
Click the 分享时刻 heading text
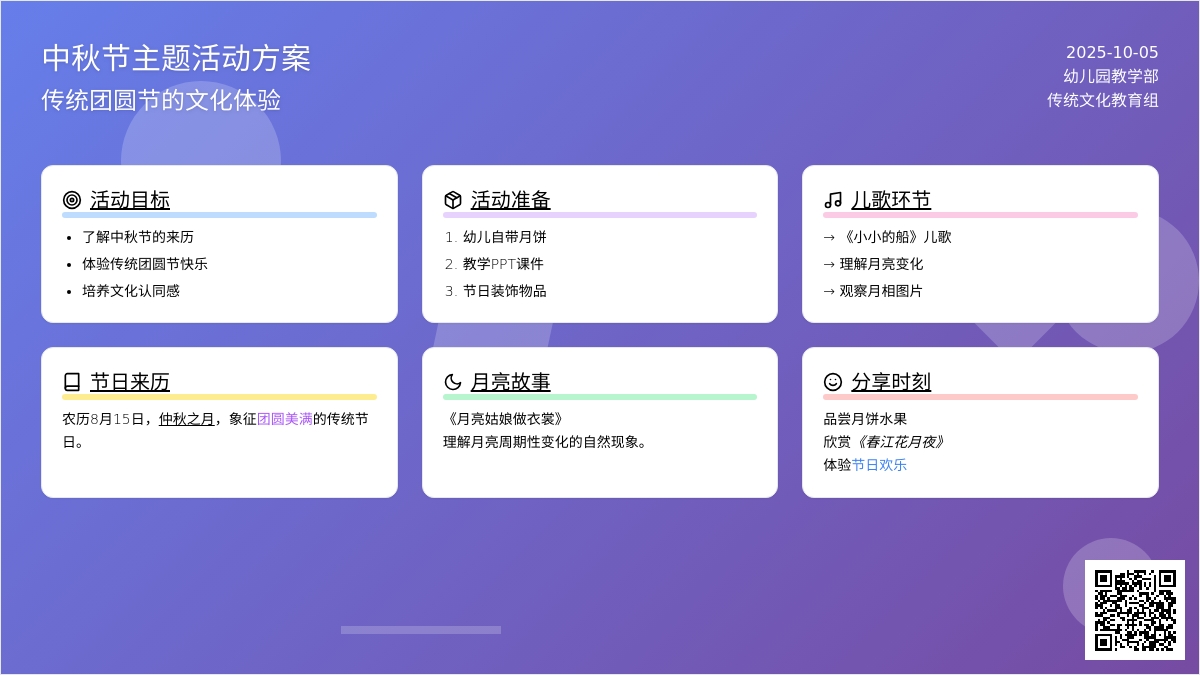tap(891, 382)
